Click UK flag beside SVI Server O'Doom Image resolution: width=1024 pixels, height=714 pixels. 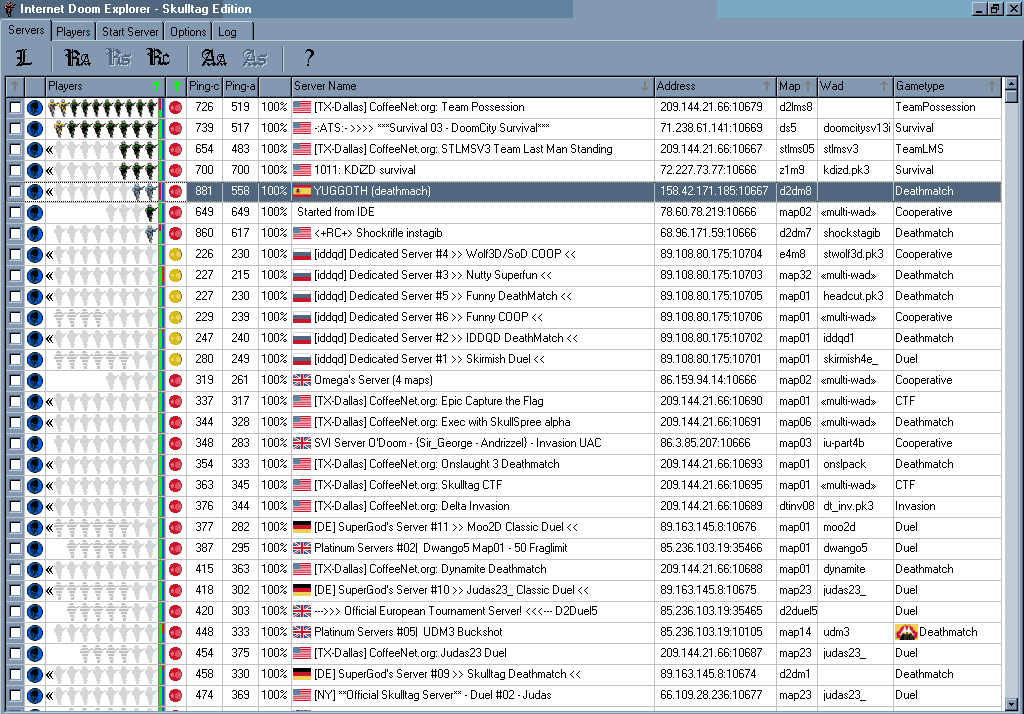coord(302,443)
